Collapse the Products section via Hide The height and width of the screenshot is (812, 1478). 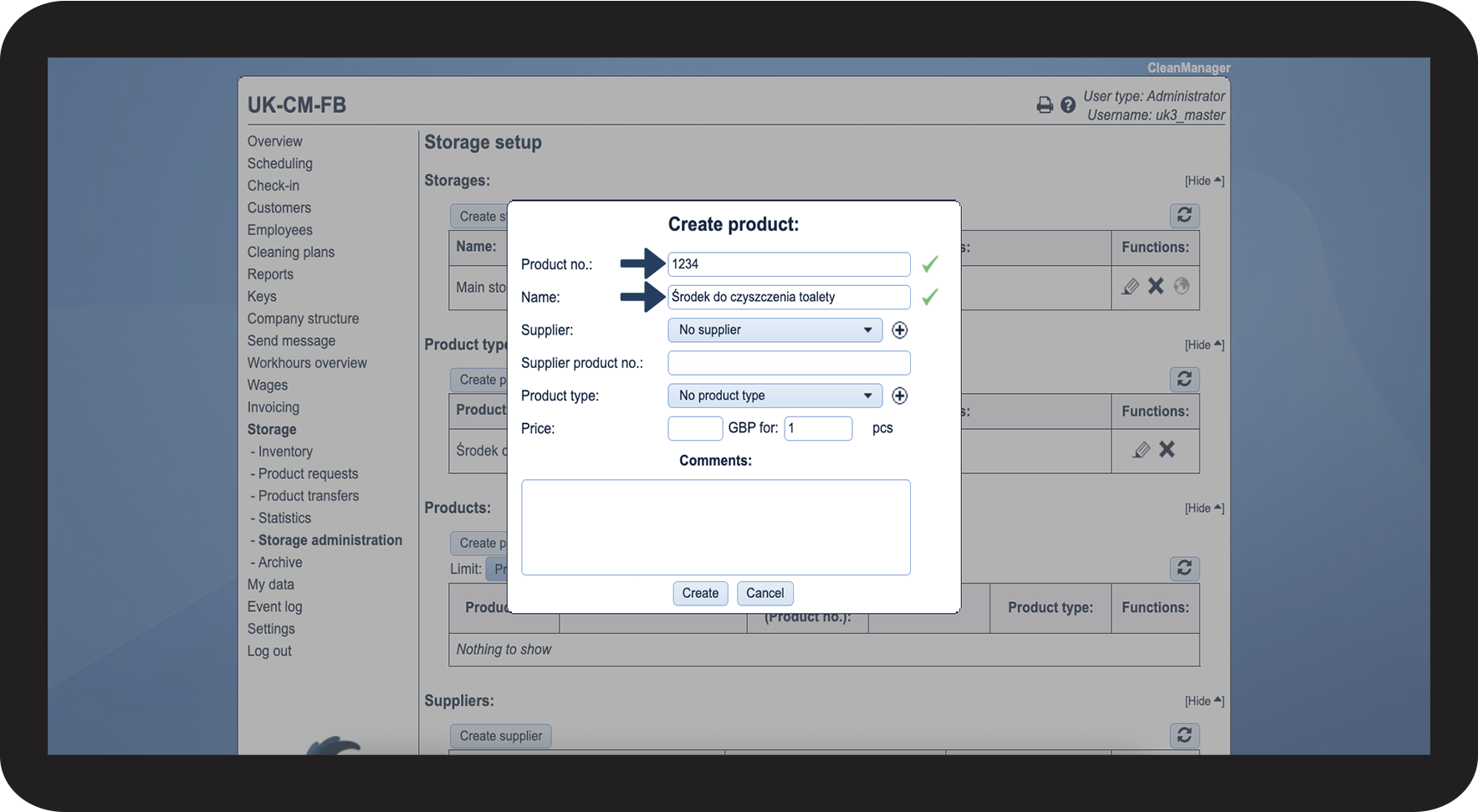point(1204,508)
